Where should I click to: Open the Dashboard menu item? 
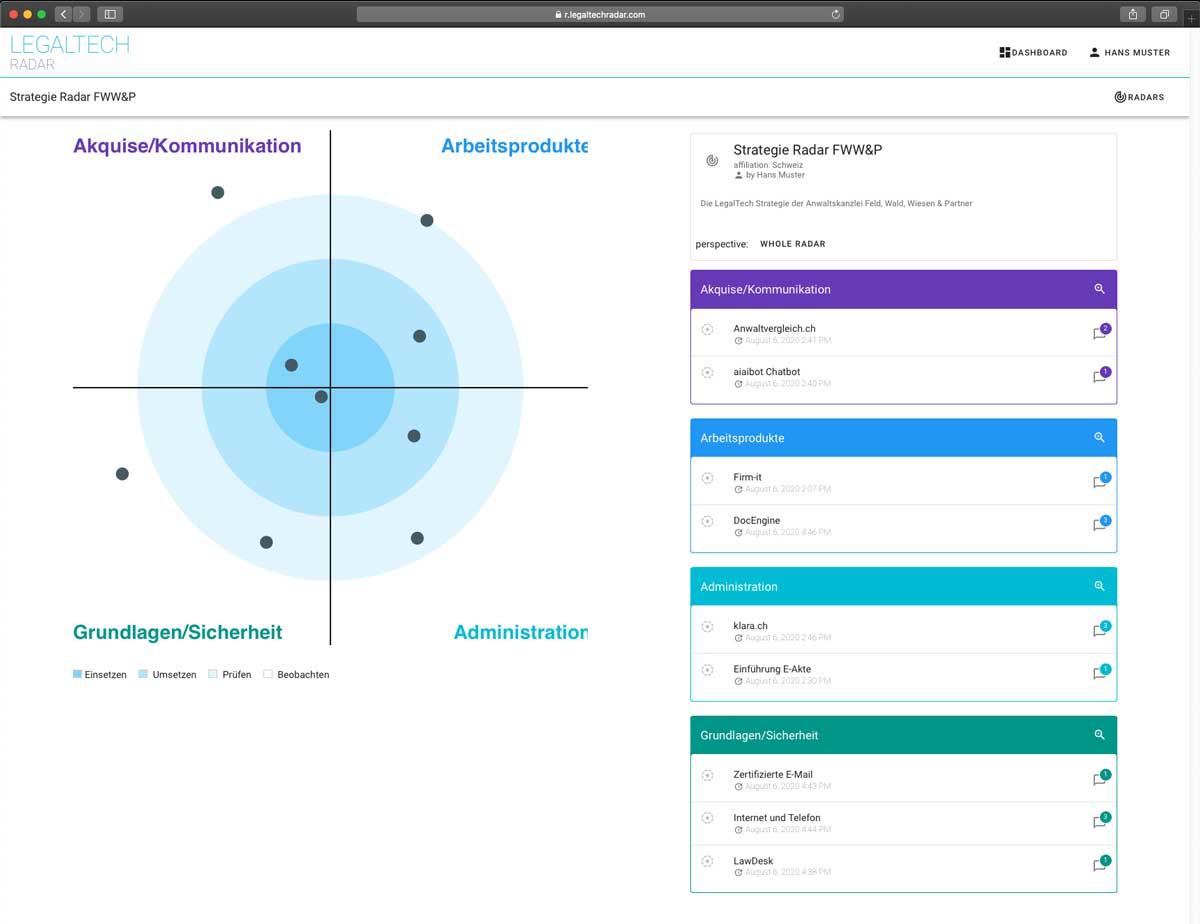[1033, 53]
